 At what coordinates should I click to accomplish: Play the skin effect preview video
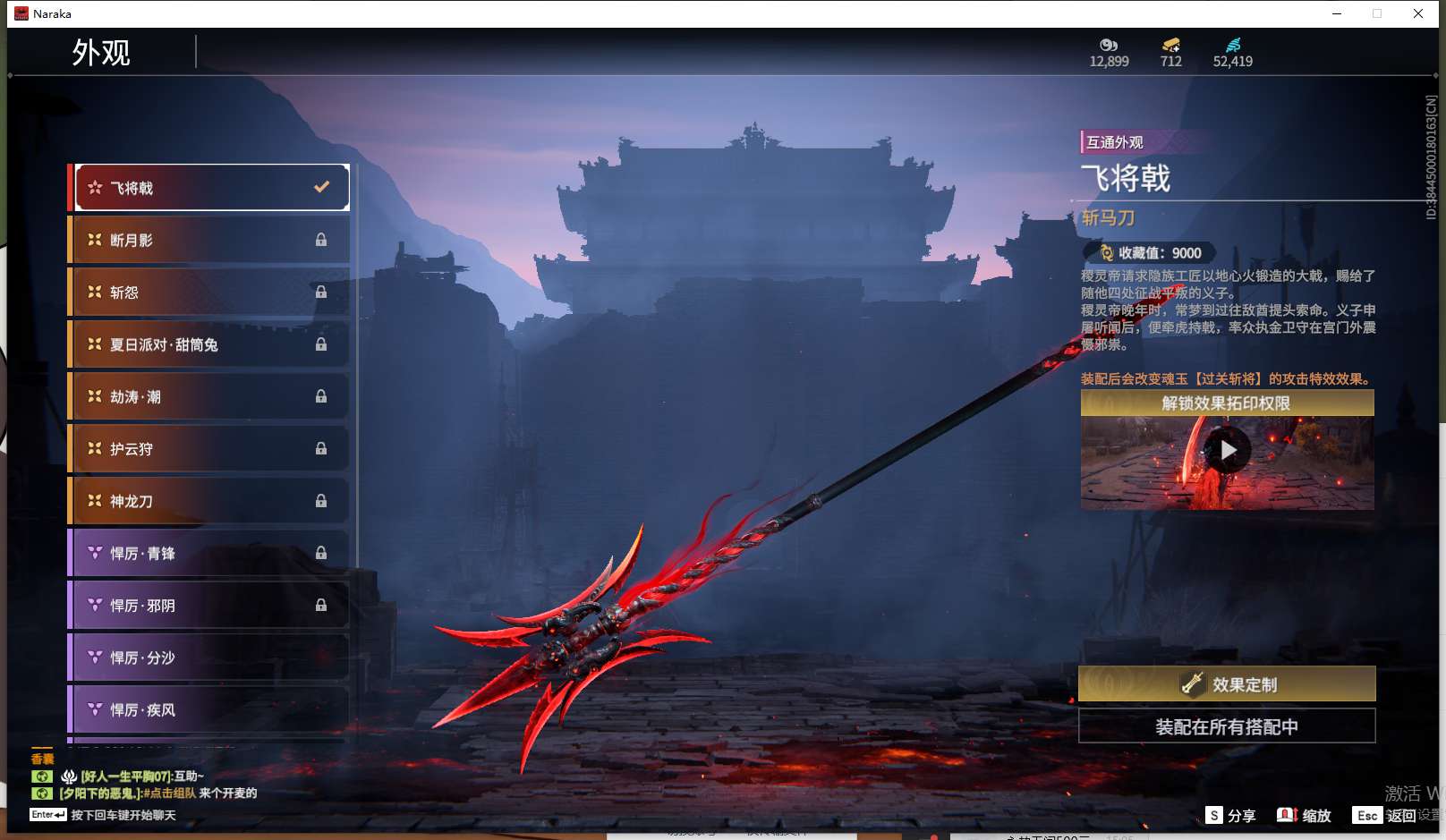pyautogui.click(x=1228, y=450)
